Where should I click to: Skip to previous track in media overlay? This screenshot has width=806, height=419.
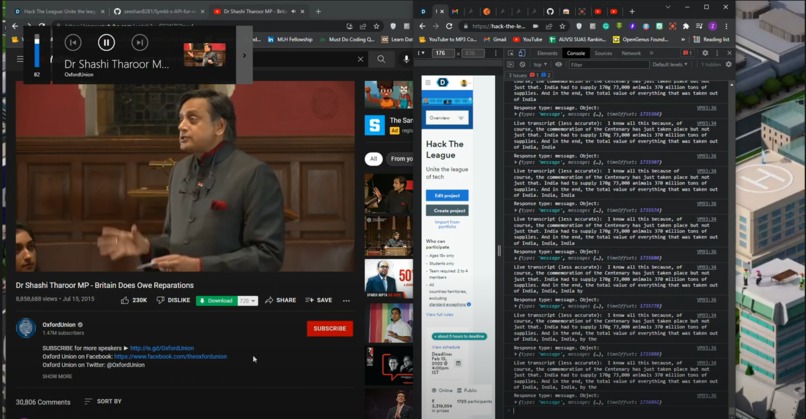point(73,43)
